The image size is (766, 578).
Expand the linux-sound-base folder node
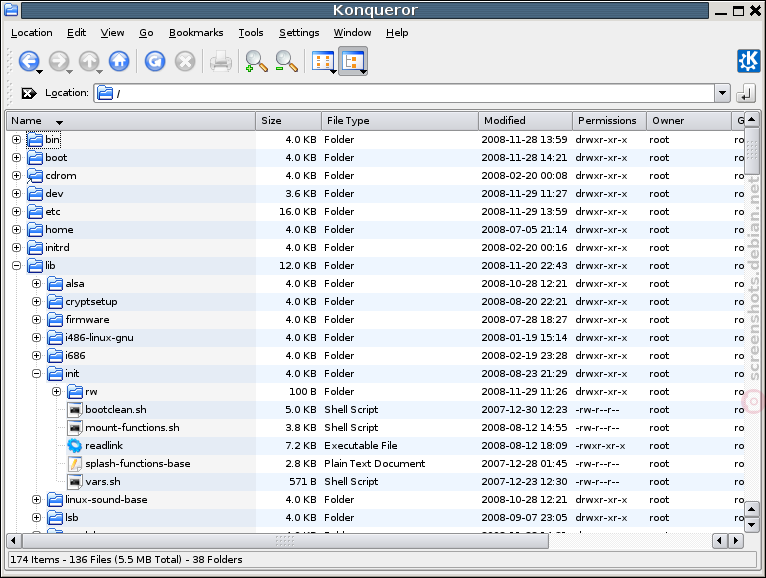click(37, 500)
